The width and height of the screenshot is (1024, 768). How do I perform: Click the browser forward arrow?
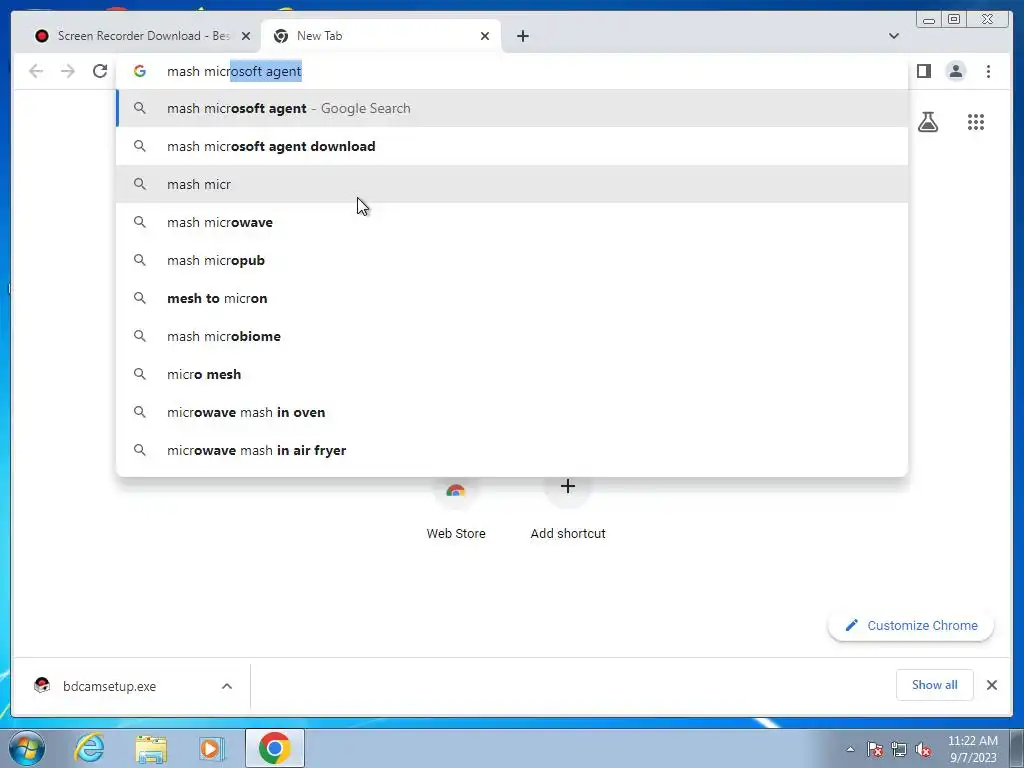point(68,71)
